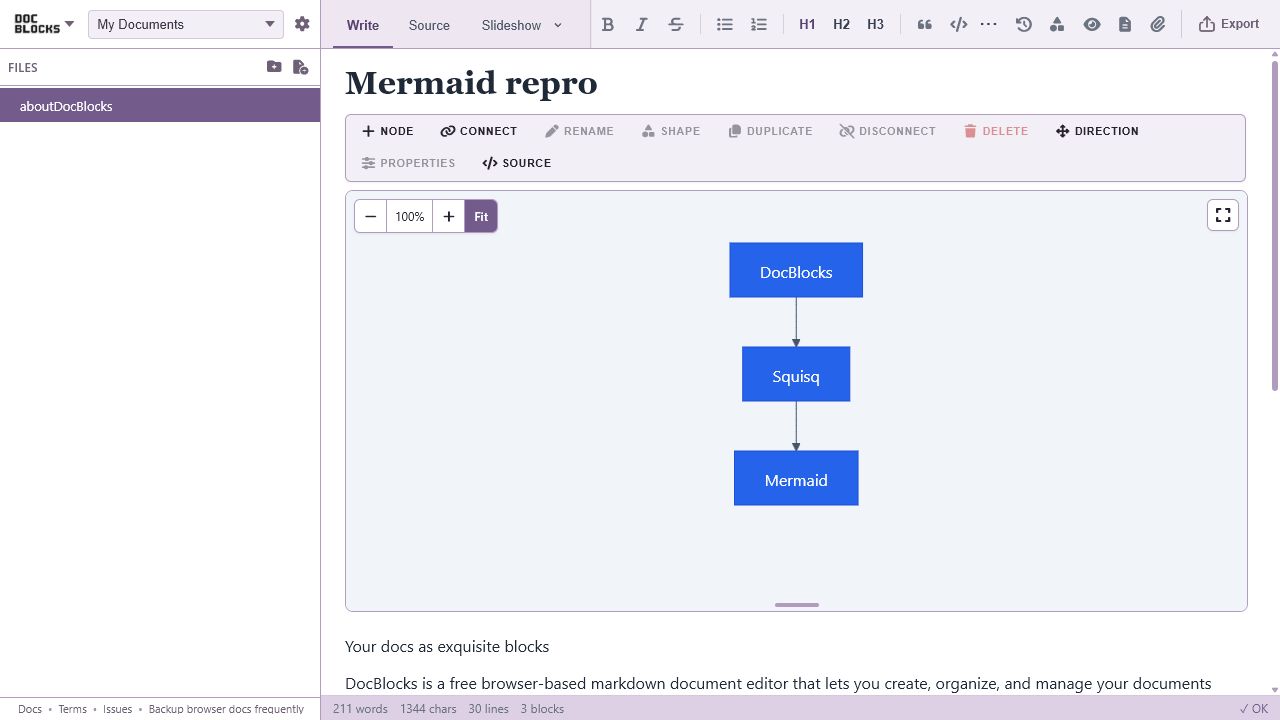Viewport: 1280px width, 720px height.
Task: Click the Delete node tool
Action: [996, 131]
